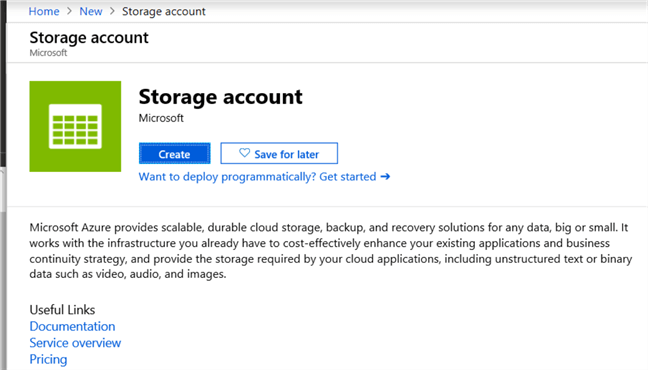Screen dimensions: 648x370
Task: Click the Create button
Action: [174, 154]
